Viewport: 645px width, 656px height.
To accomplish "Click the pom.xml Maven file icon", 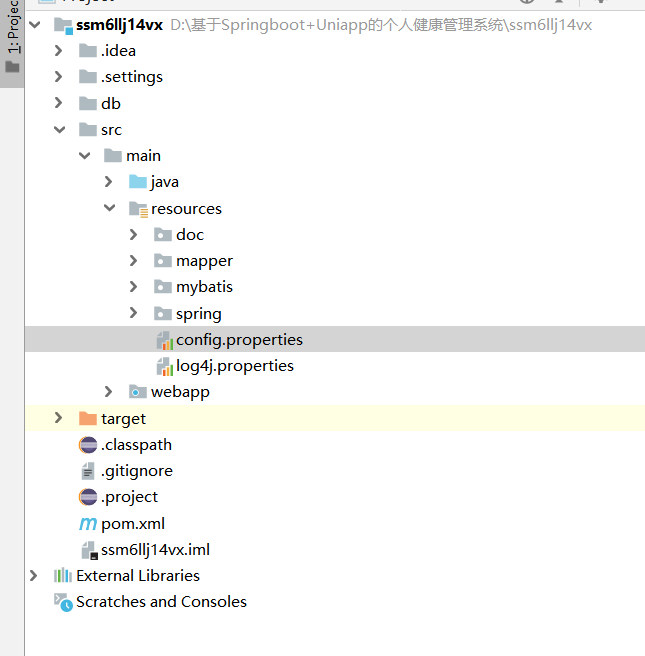I will 88,523.
